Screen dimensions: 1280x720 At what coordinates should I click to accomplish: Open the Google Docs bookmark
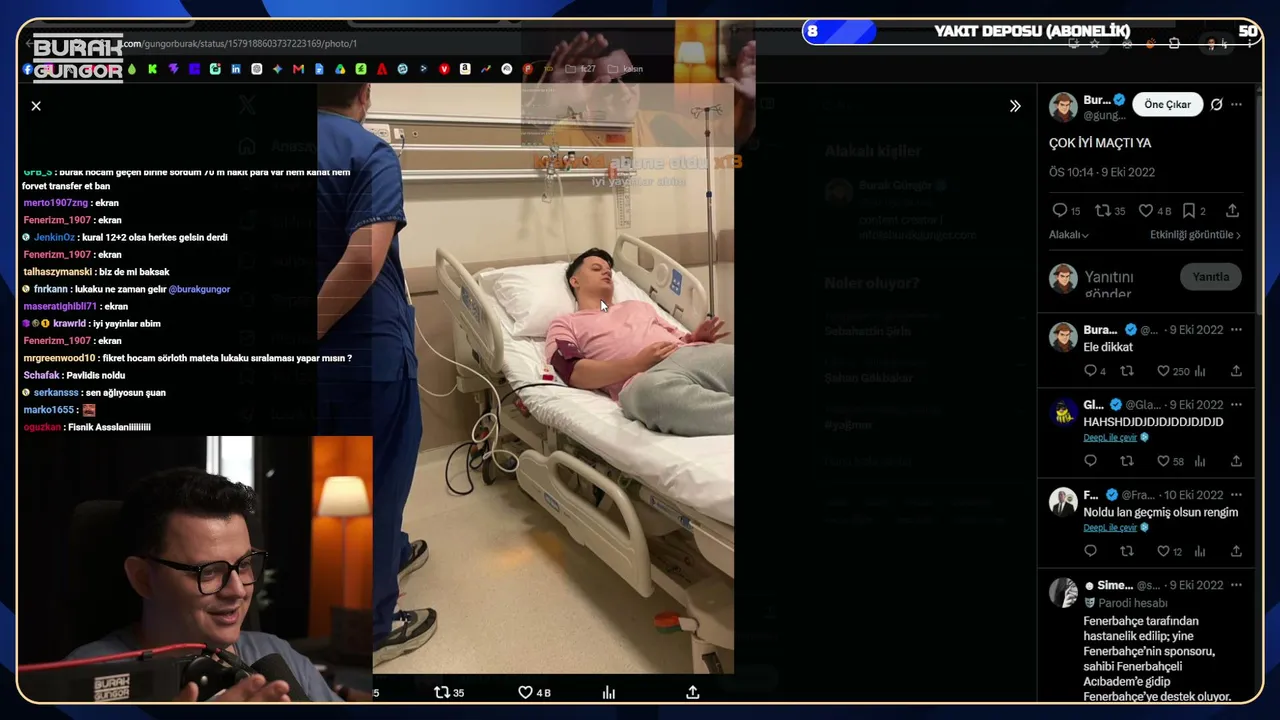coord(319,69)
